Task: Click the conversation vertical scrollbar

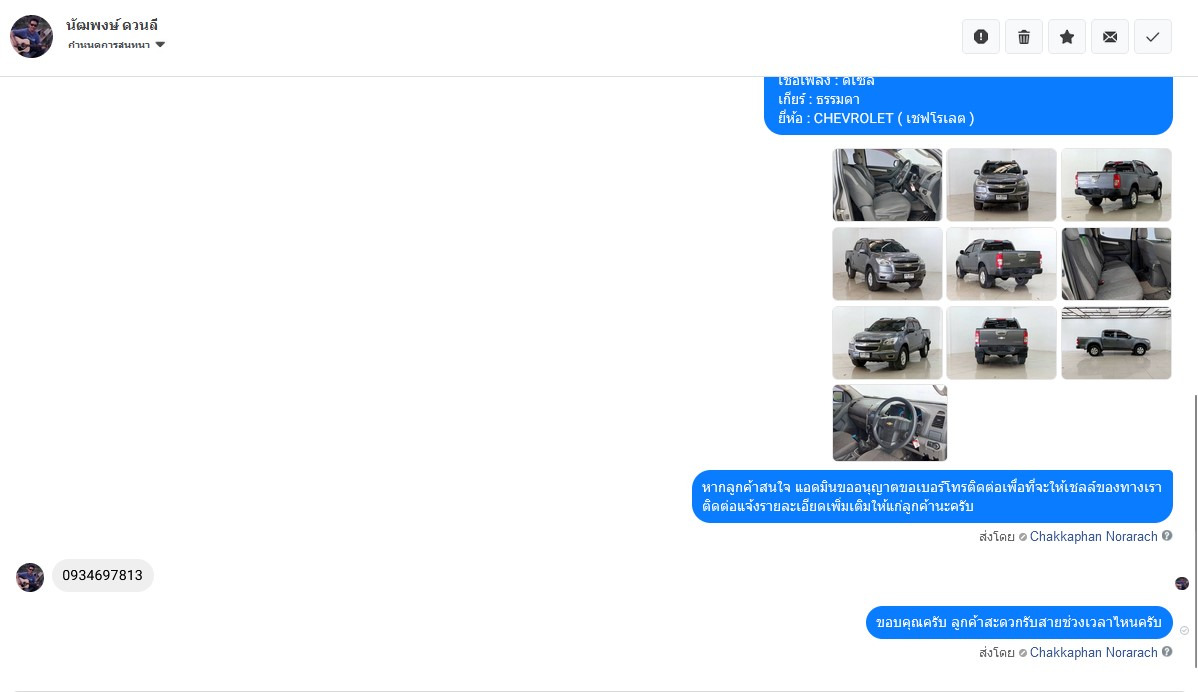Action: pyautogui.click(x=1195, y=531)
